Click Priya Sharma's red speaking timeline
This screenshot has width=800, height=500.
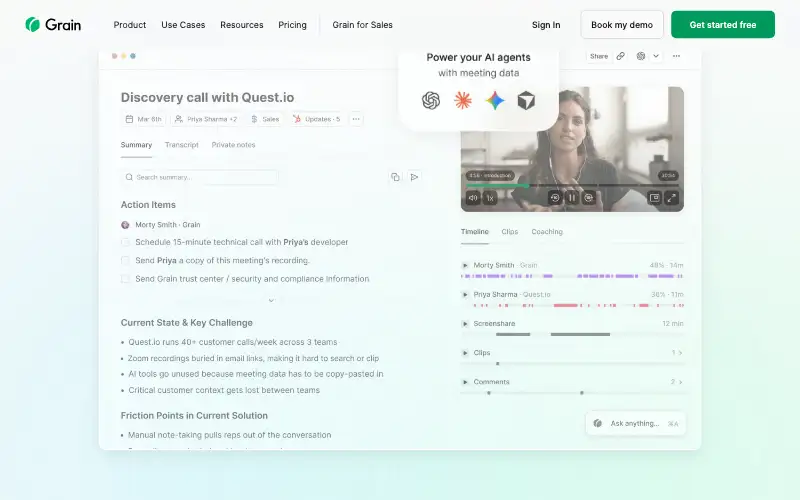point(572,305)
